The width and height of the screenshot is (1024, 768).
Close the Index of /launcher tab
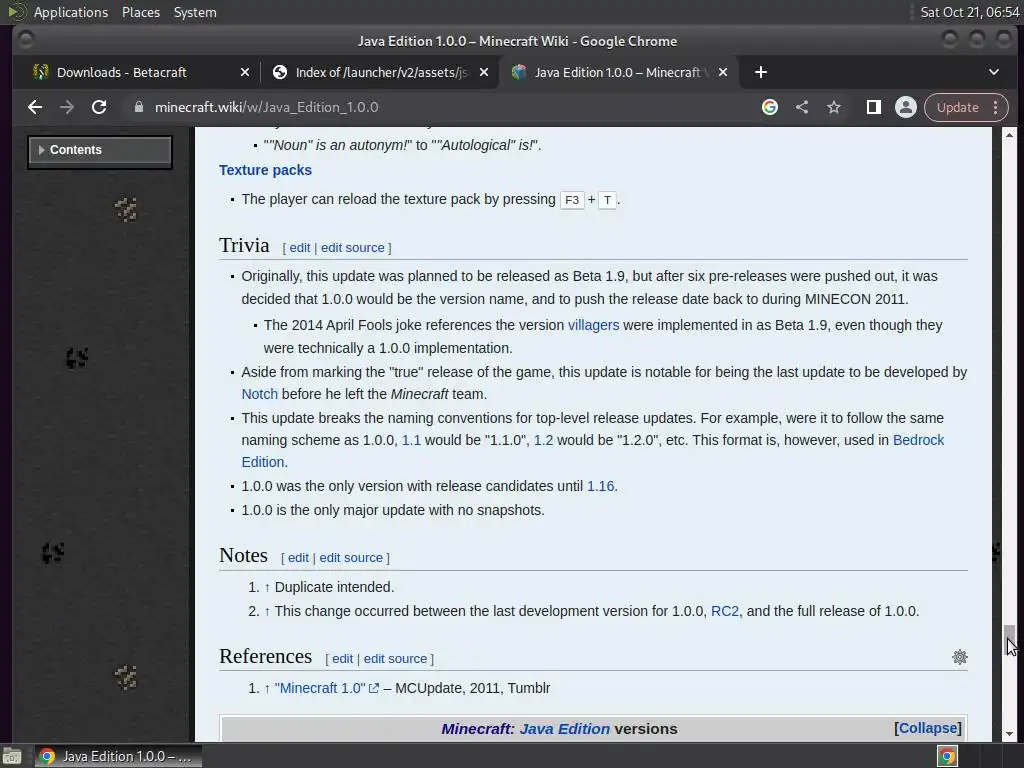[x=484, y=72]
